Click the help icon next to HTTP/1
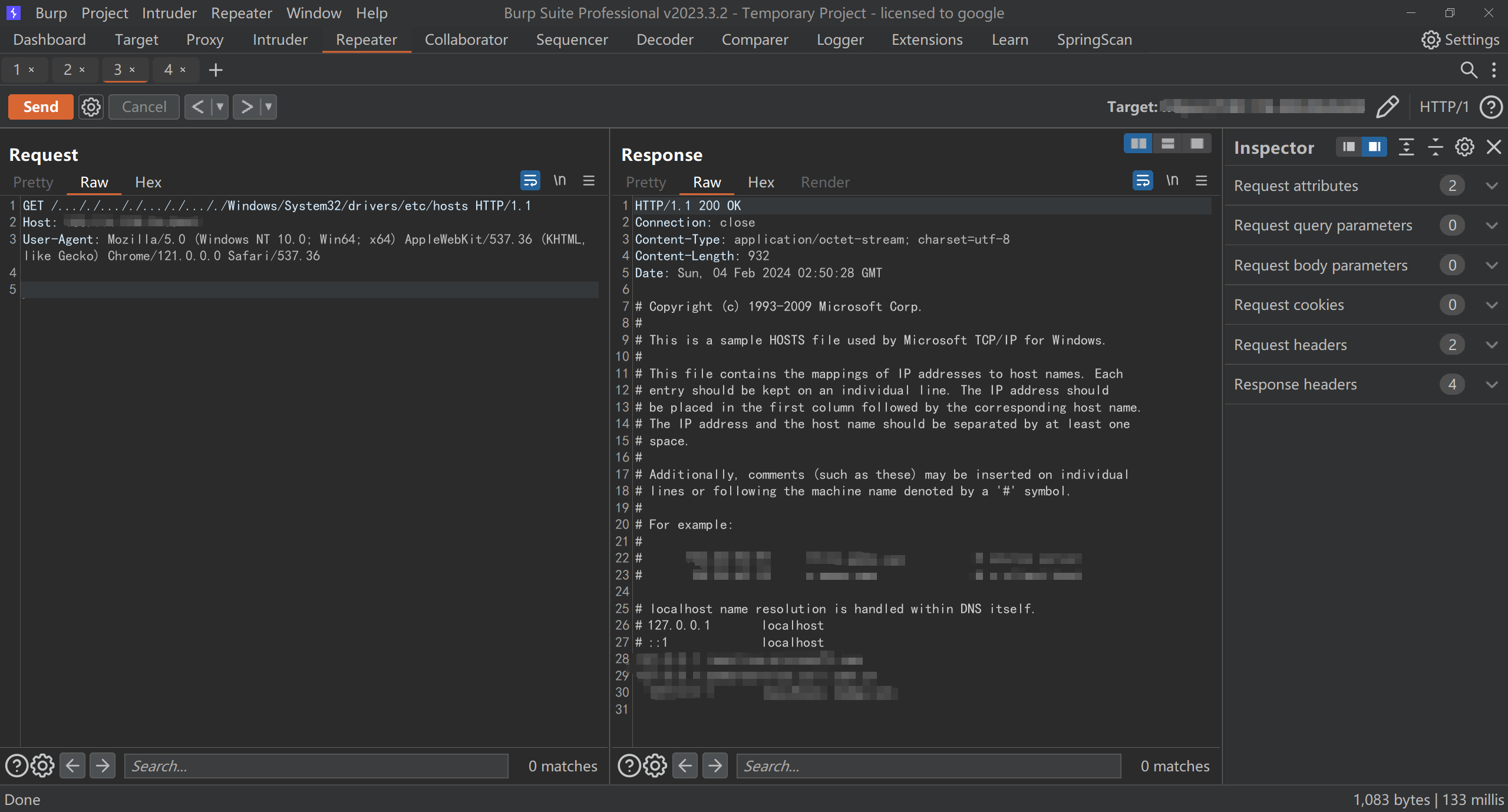This screenshot has height=812, width=1508. tap(1491, 107)
